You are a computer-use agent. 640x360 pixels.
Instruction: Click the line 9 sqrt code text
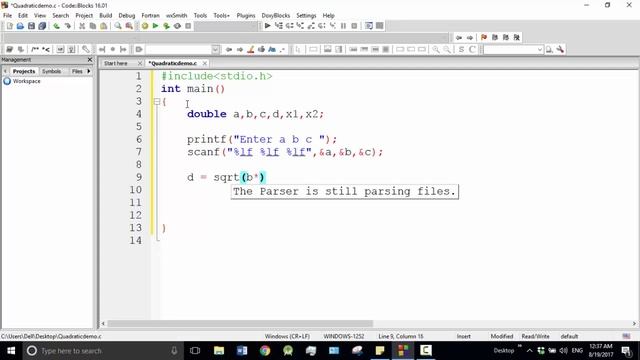(226, 177)
